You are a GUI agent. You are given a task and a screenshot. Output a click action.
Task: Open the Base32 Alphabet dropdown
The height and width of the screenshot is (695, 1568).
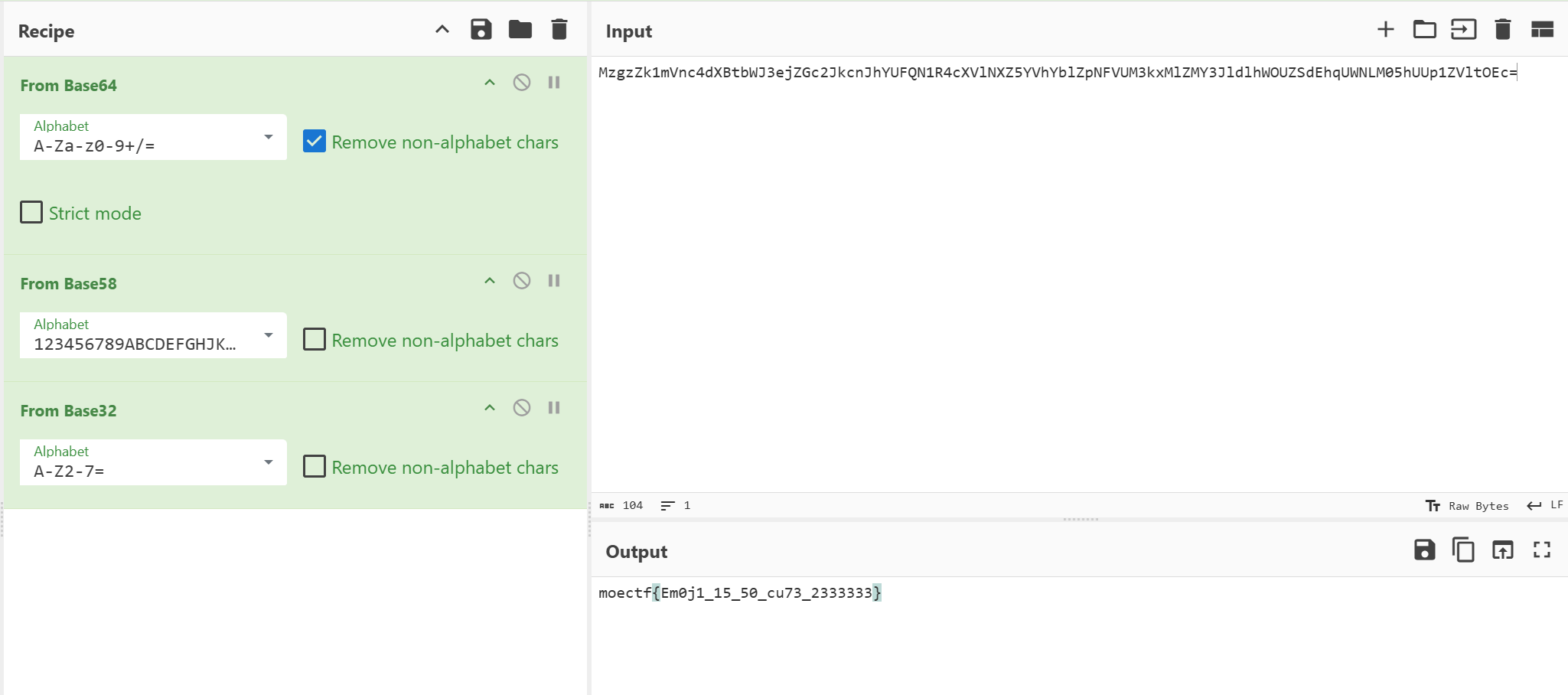tap(153, 462)
